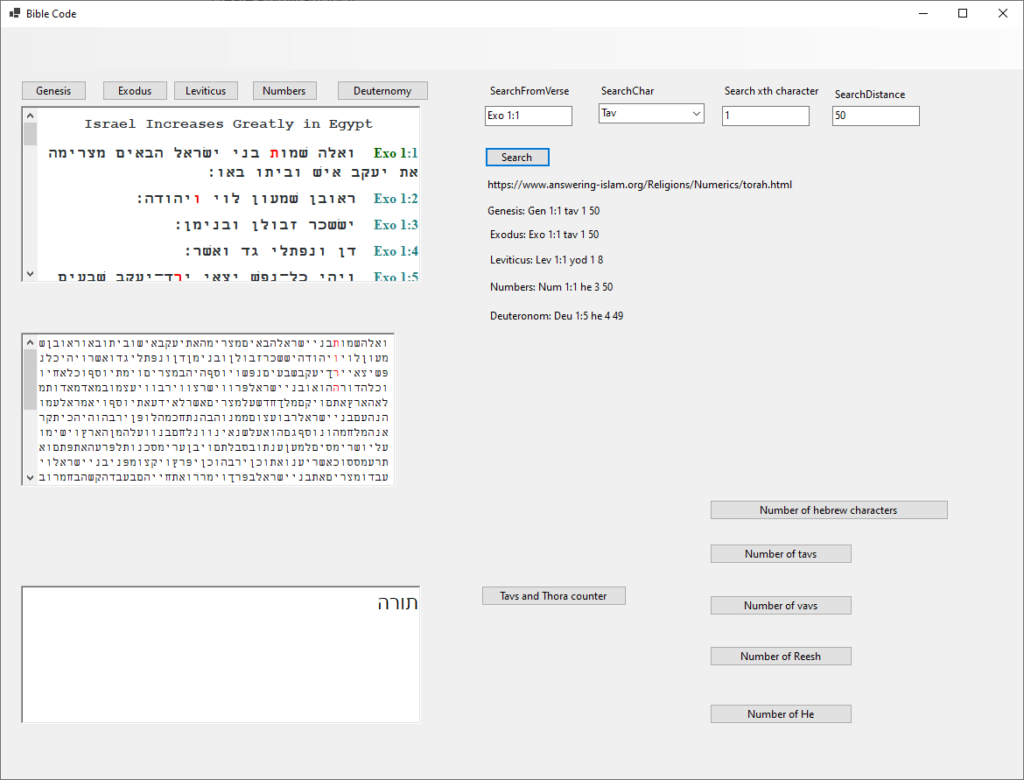This screenshot has width=1024, height=780.
Task: Click the Hebrew letter grid scrollbar
Action: pyautogui.click(x=30, y=410)
